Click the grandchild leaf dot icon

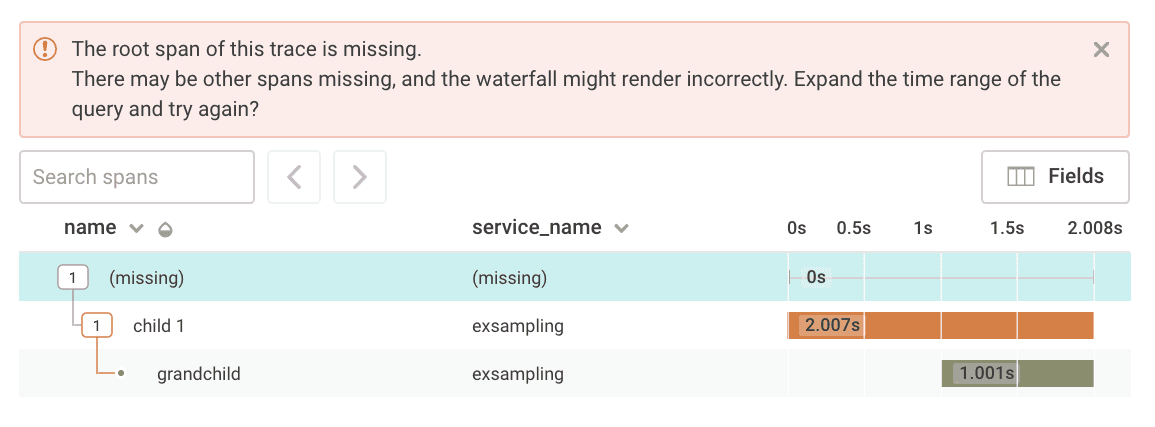tap(121, 374)
